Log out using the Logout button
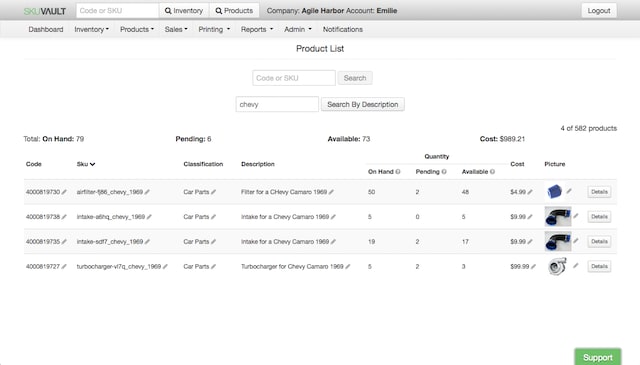Screen dimensions: 640x365 pos(599,11)
